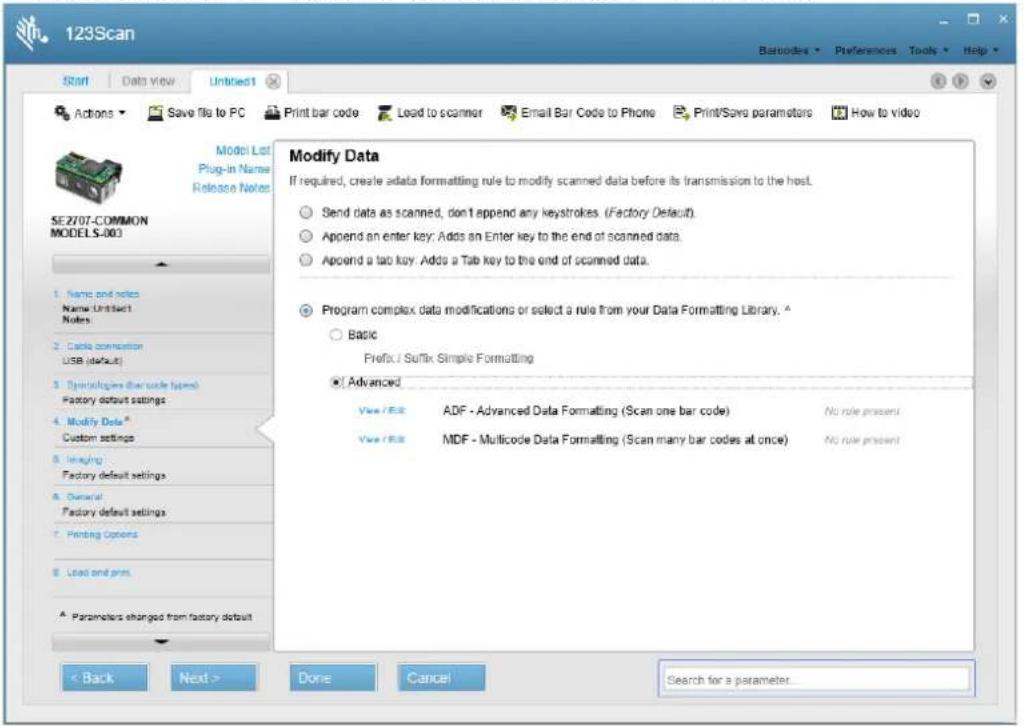Open the Plug-in Name link
The image size is (1024, 726).
tap(234, 169)
